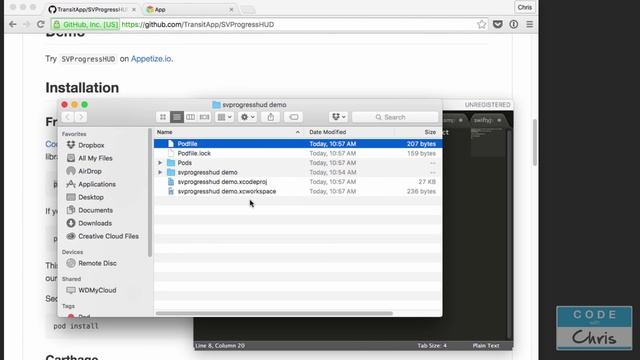Open Downloads from Finder sidebar
This screenshot has height=360, width=640.
[x=95, y=223]
